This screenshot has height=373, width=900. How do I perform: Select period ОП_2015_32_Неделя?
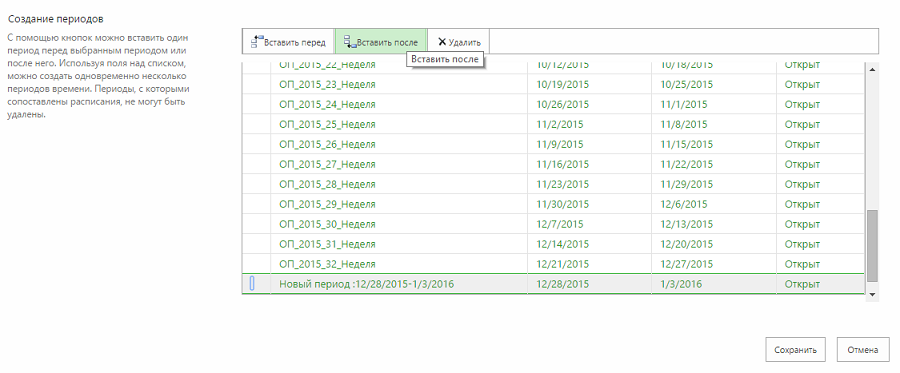point(327,264)
